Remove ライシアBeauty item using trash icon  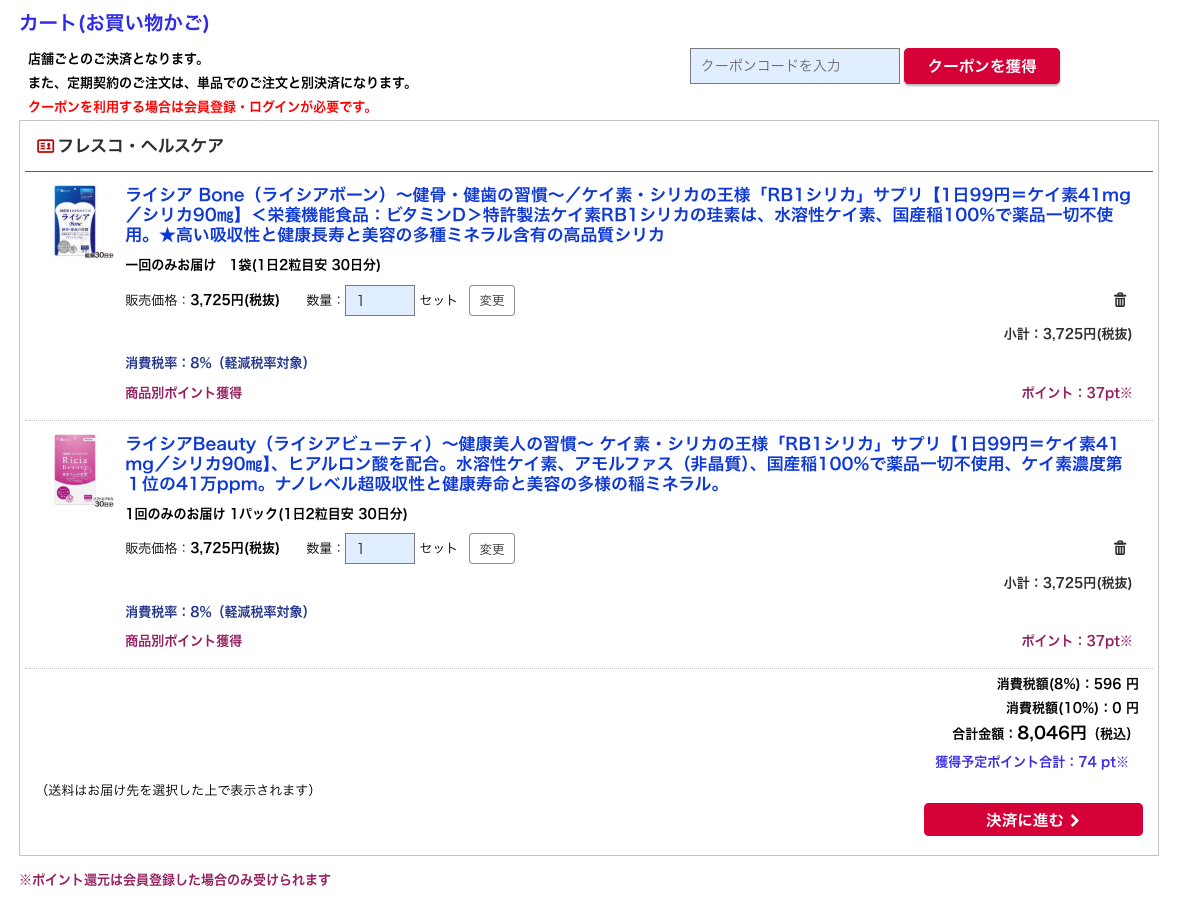point(1120,548)
